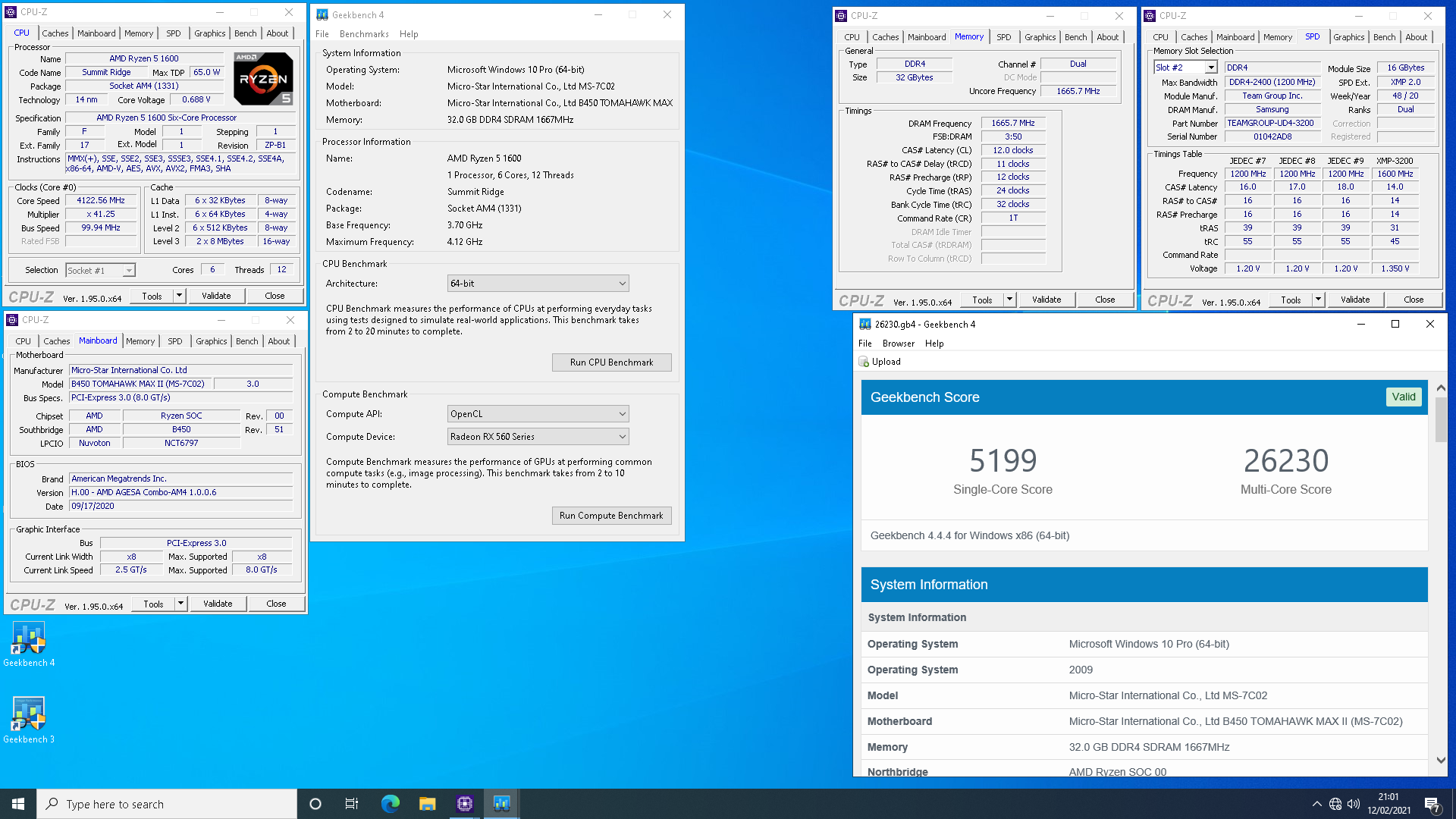Expand Tools arrow in CPU tab window

[x=180, y=296]
